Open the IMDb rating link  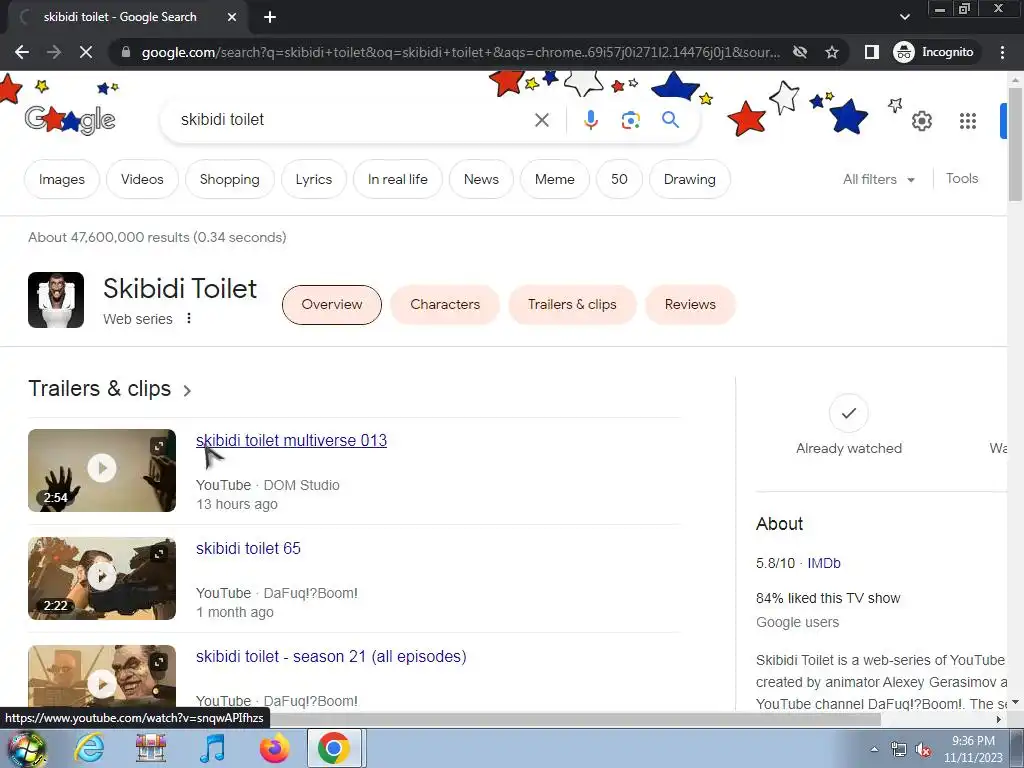pos(824,563)
